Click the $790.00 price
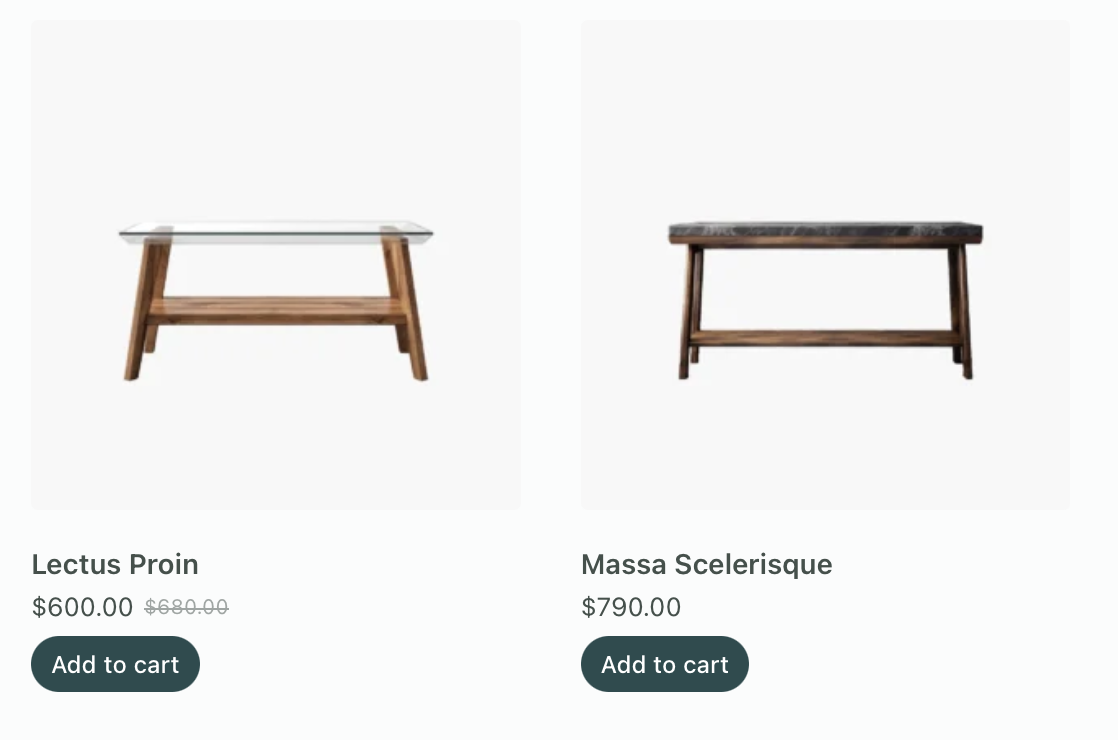The image size is (1118, 740). pos(631,607)
